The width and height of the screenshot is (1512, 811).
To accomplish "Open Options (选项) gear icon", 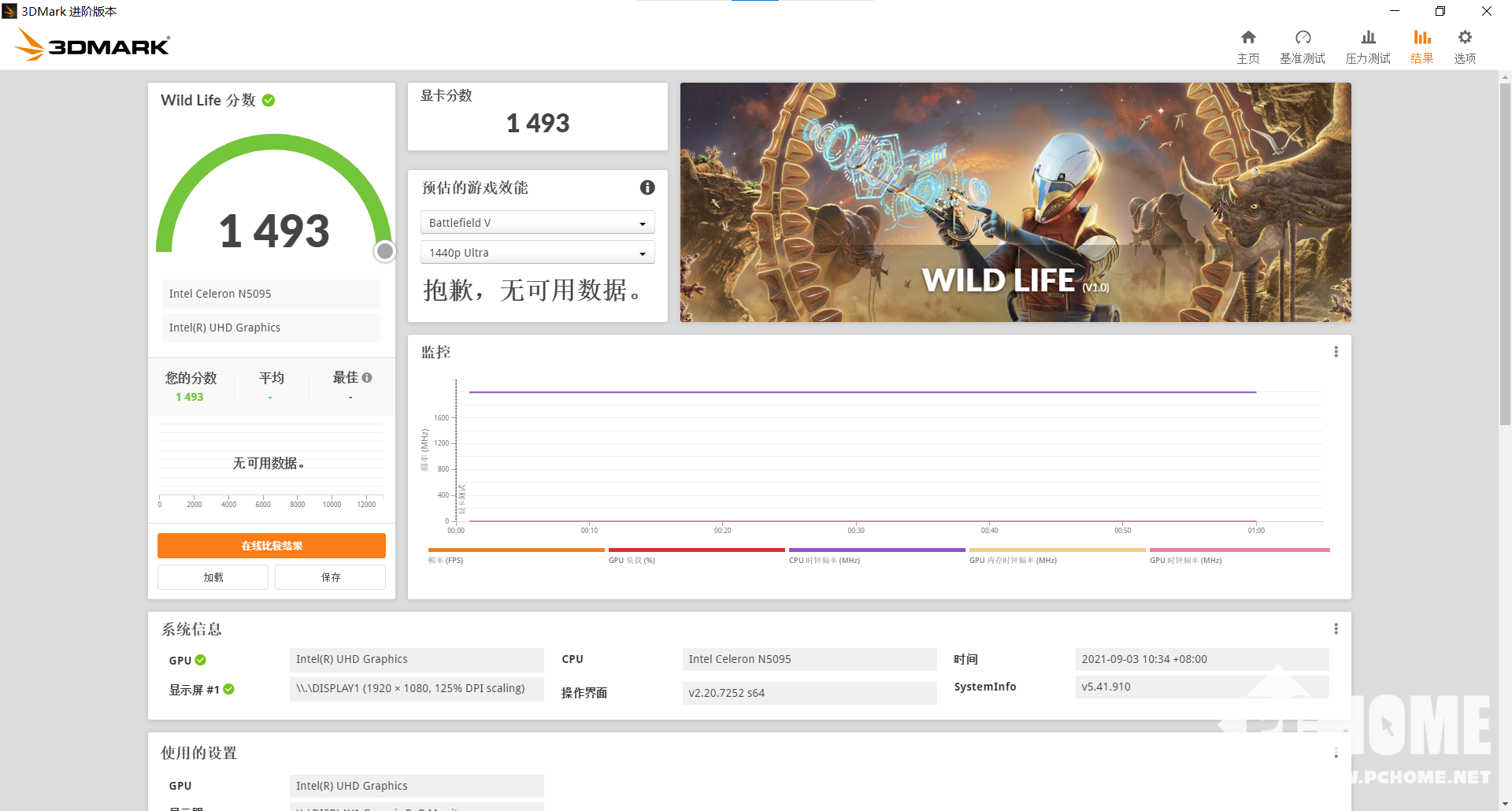I will 1465,38.
